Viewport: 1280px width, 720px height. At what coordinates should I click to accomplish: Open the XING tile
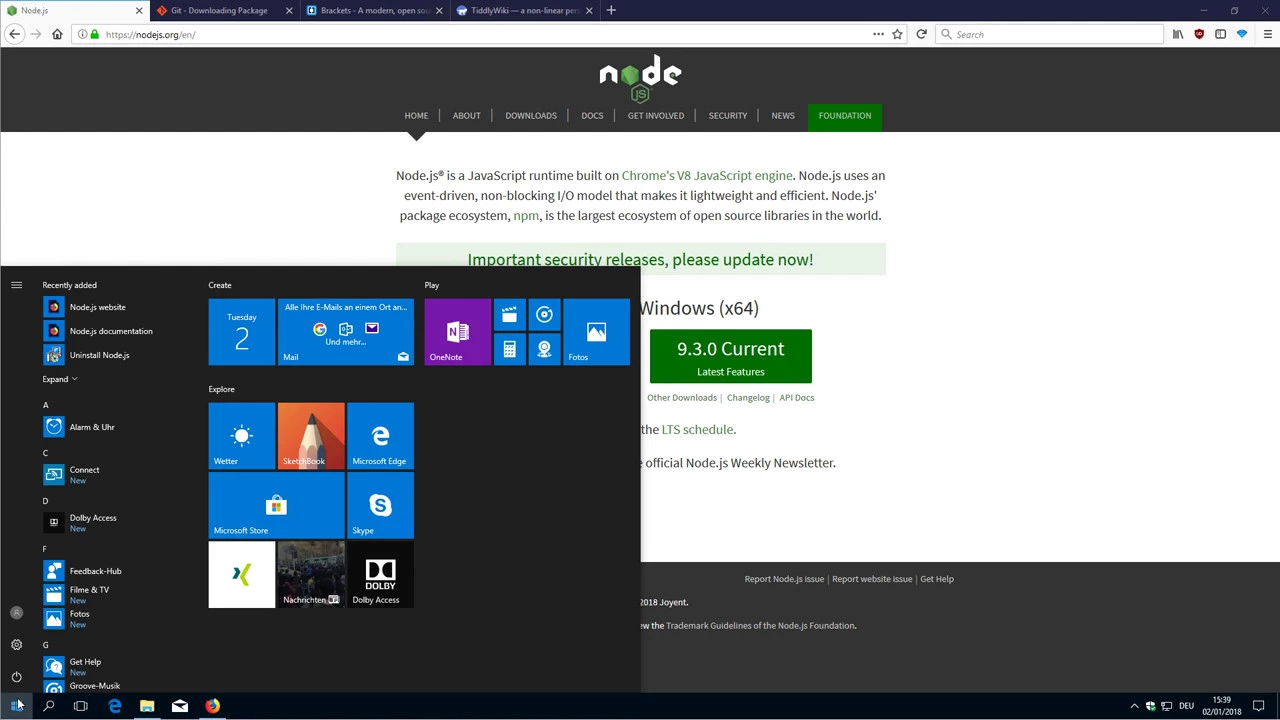tap(241, 574)
